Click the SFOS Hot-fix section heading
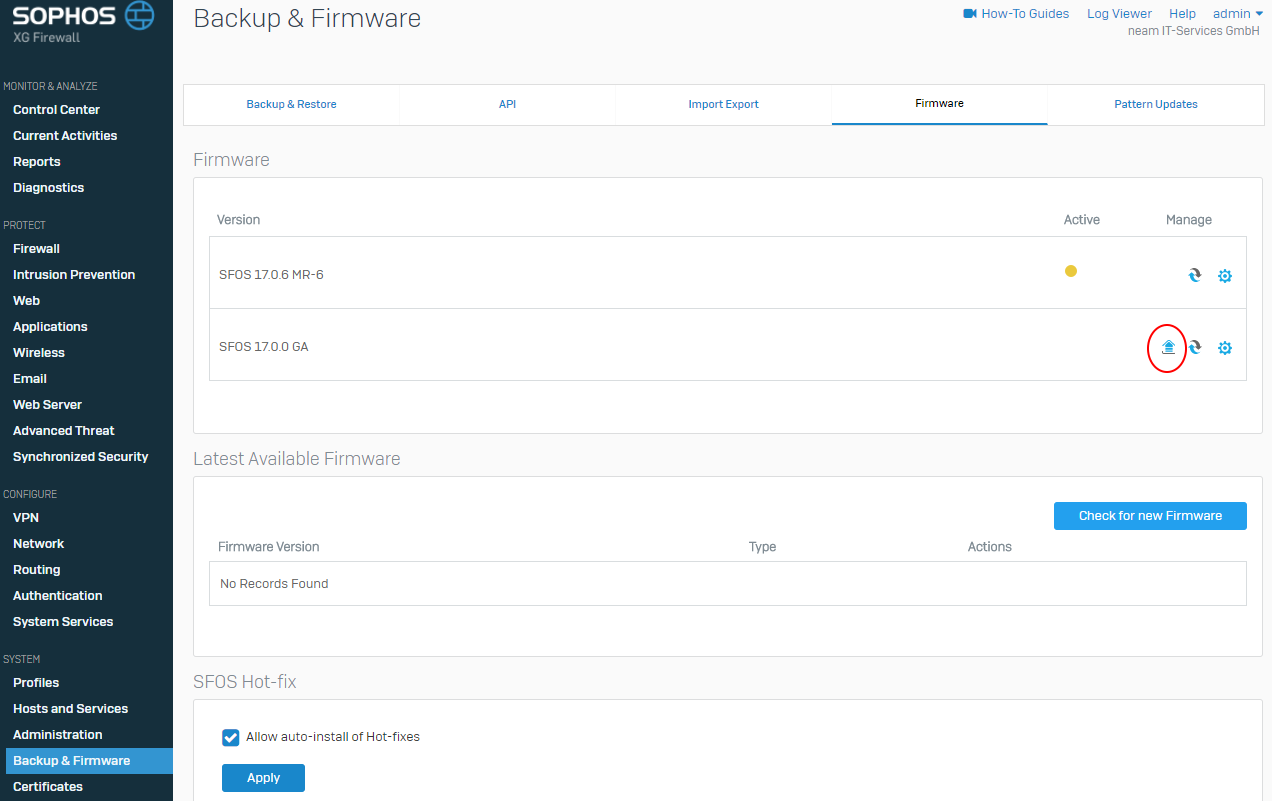The width and height of the screenshot is (1272, 801). point(245,682)
